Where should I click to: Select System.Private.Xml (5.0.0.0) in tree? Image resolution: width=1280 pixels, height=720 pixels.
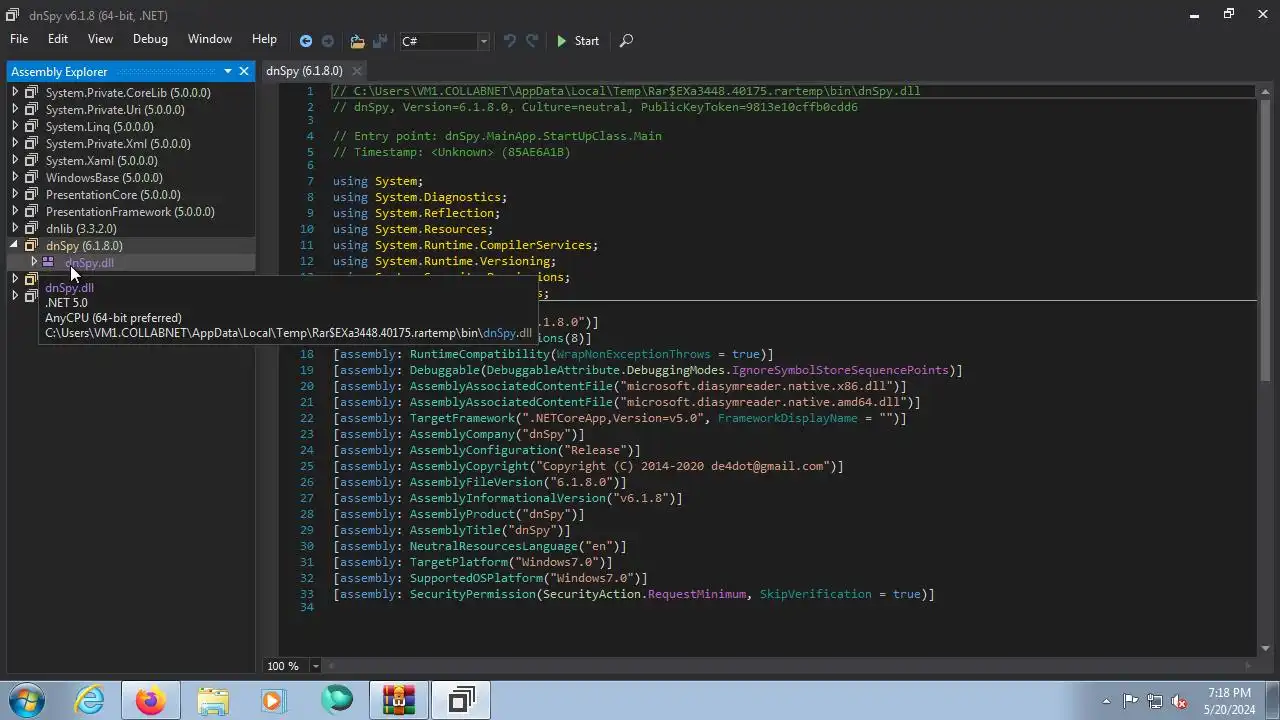pos(118,143)
